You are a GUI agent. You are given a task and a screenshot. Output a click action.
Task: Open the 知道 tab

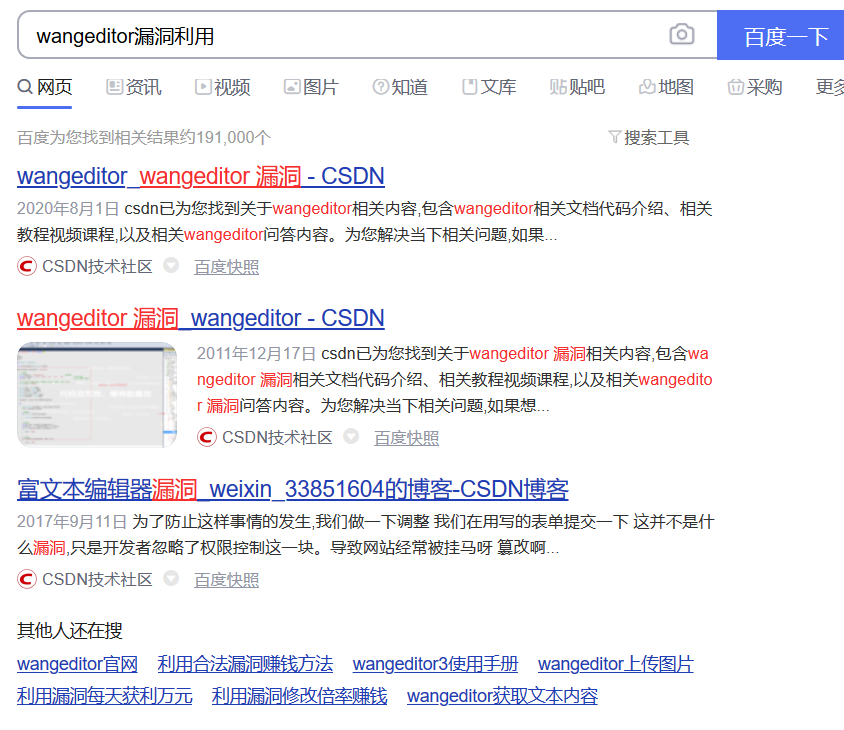[400, 87]
